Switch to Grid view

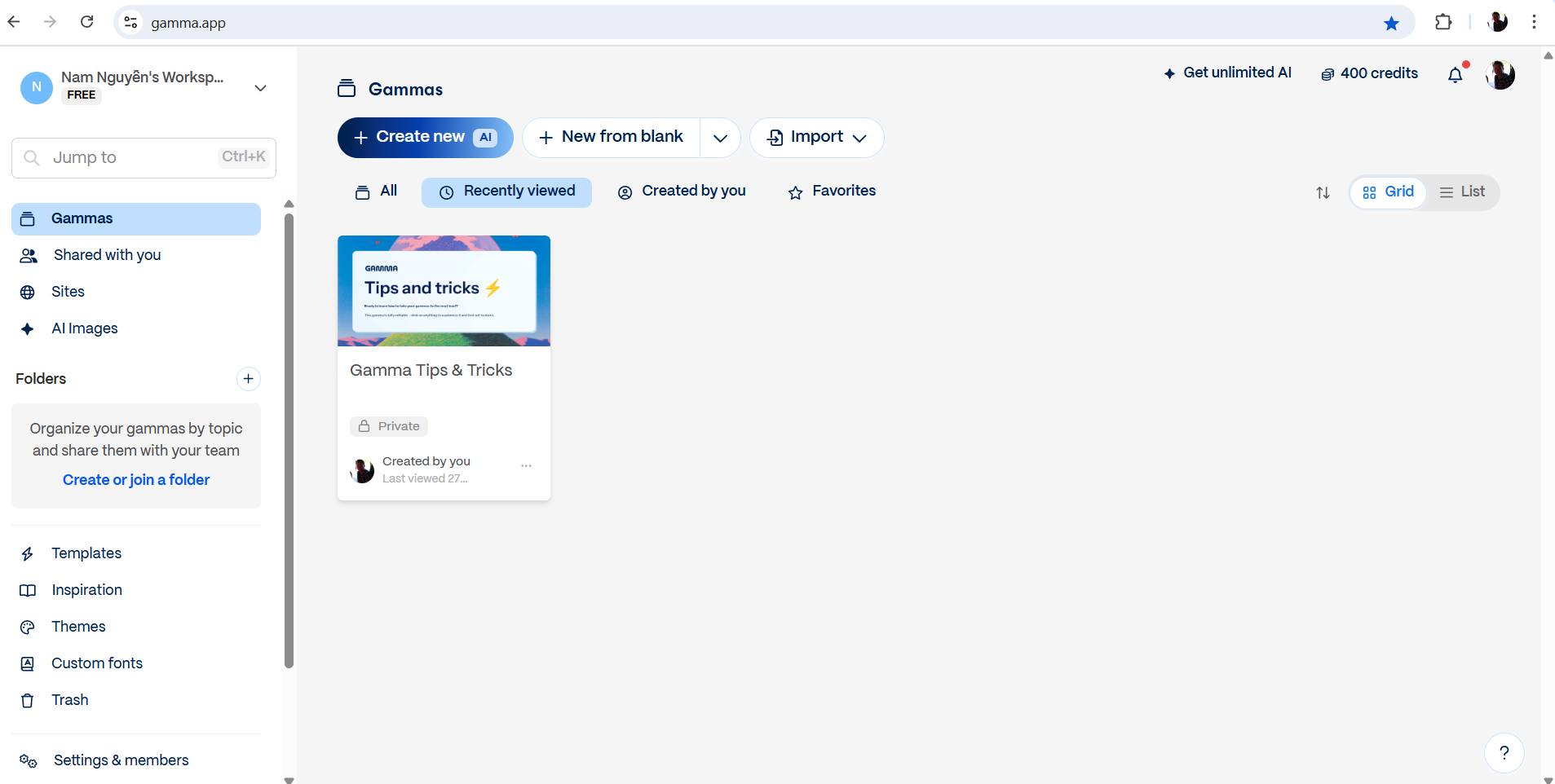coord(1388,192)
